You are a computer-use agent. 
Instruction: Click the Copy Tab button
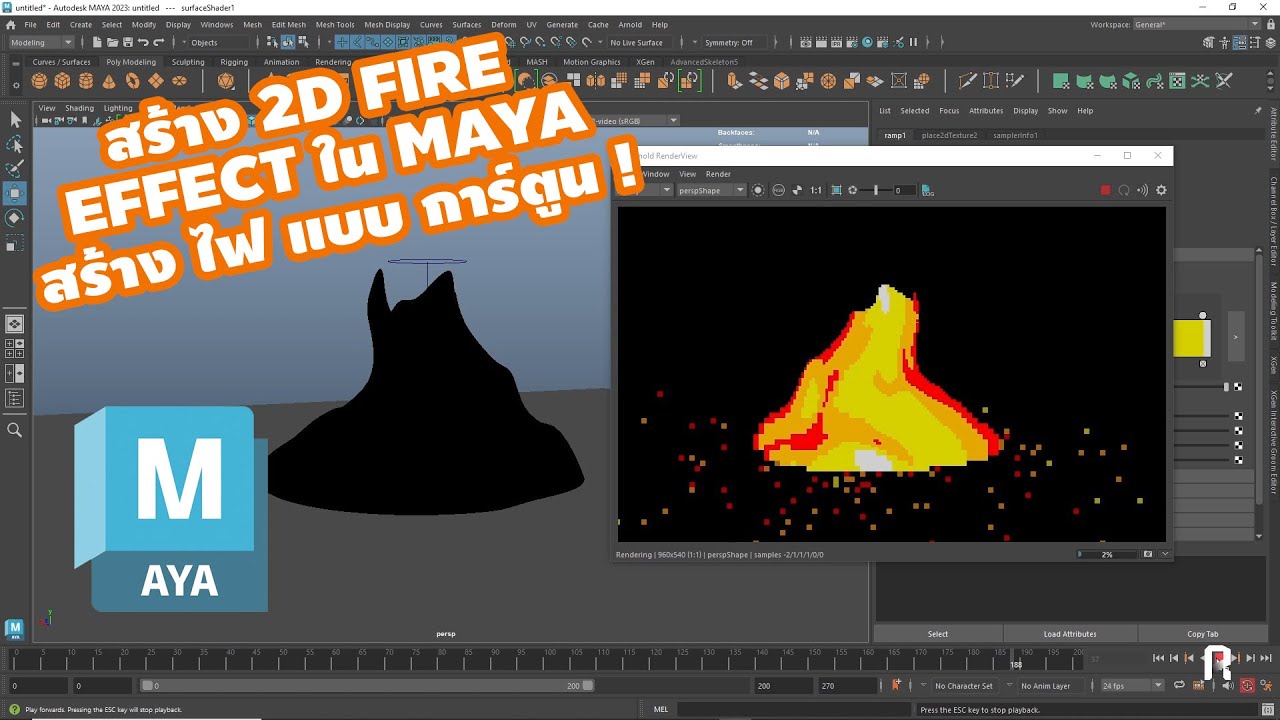tap(1203, 634)
